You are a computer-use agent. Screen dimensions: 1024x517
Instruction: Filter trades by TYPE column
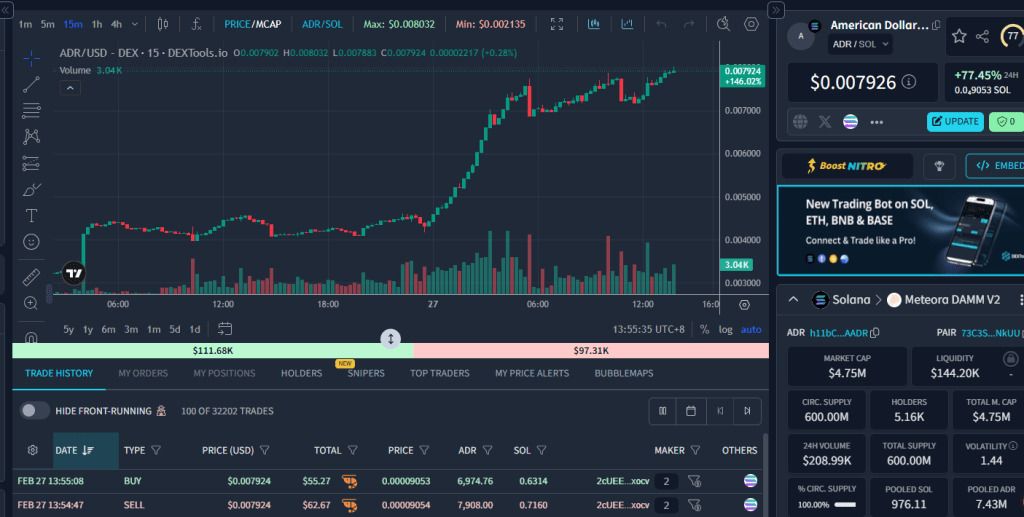pyautogui.click(x=156, y=450)
